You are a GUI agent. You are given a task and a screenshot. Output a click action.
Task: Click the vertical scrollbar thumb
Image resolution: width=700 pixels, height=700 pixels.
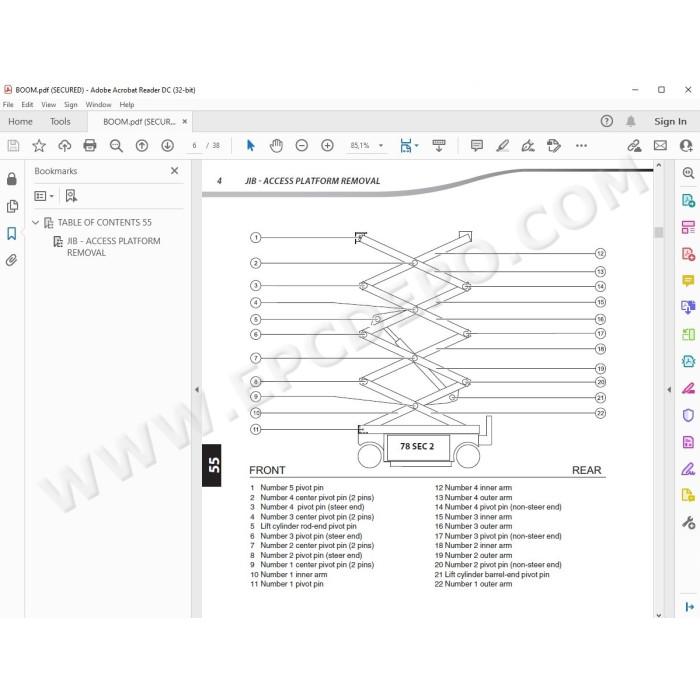[x=658, y=232]
